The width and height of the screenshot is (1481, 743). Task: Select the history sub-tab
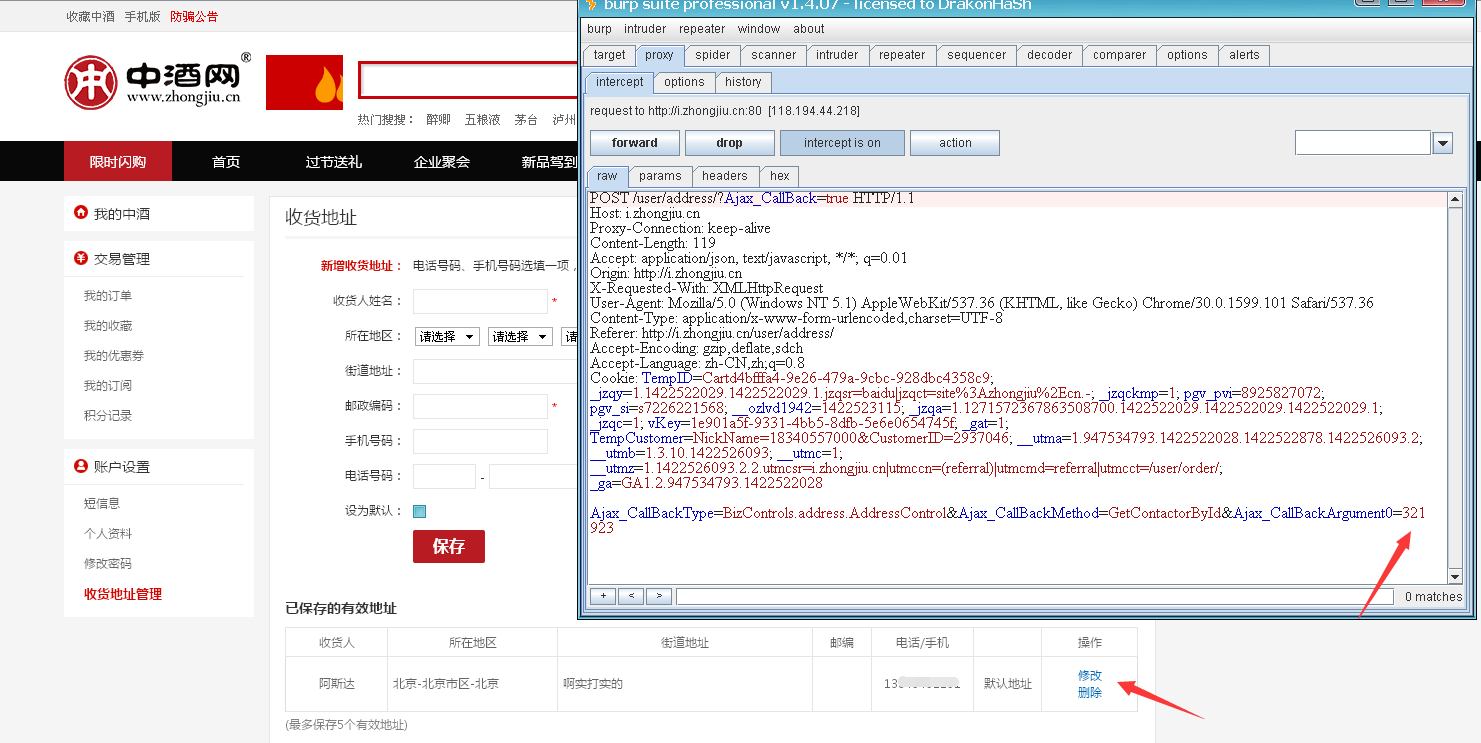[743, 82]
